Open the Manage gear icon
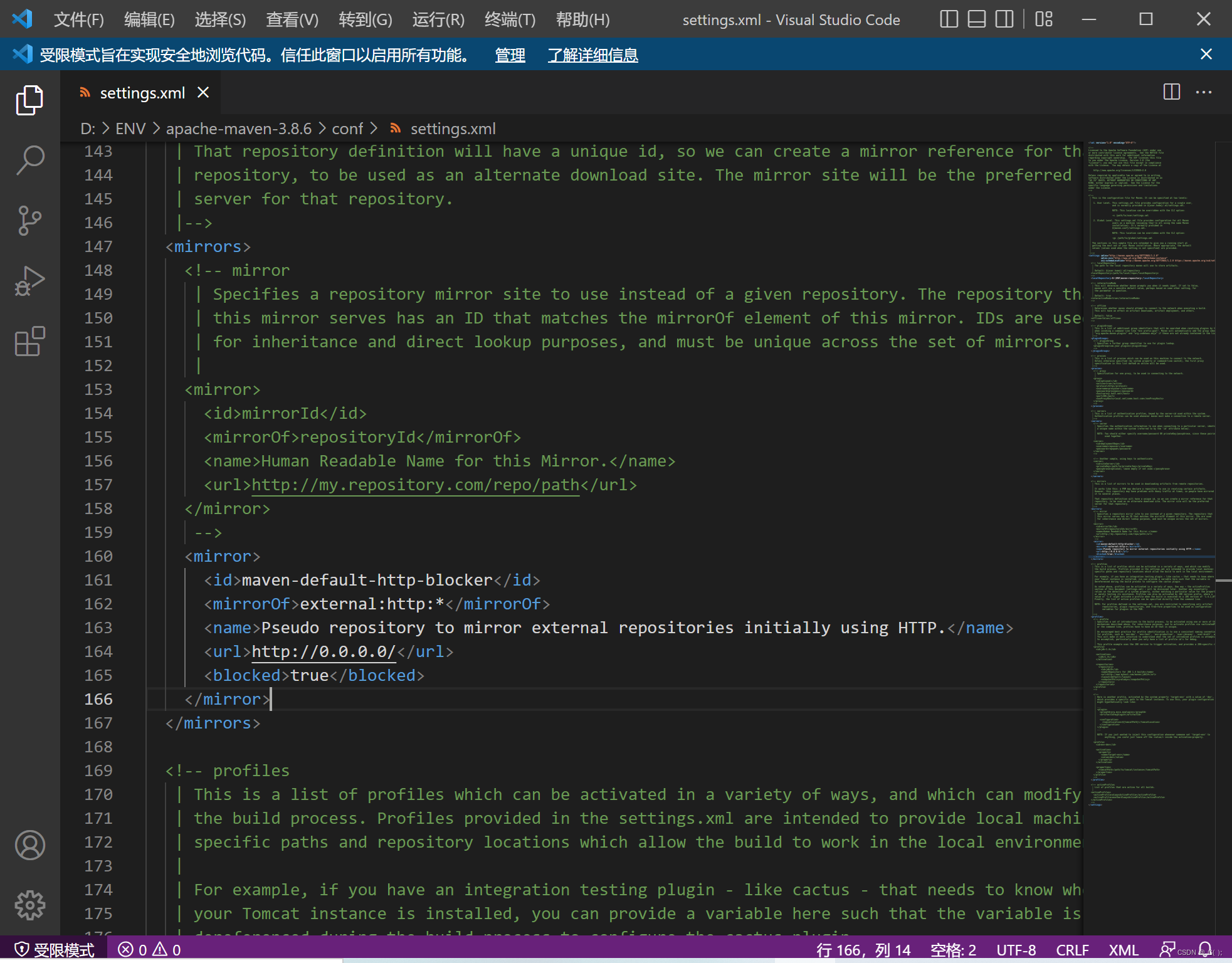 [x=29, y=905]
